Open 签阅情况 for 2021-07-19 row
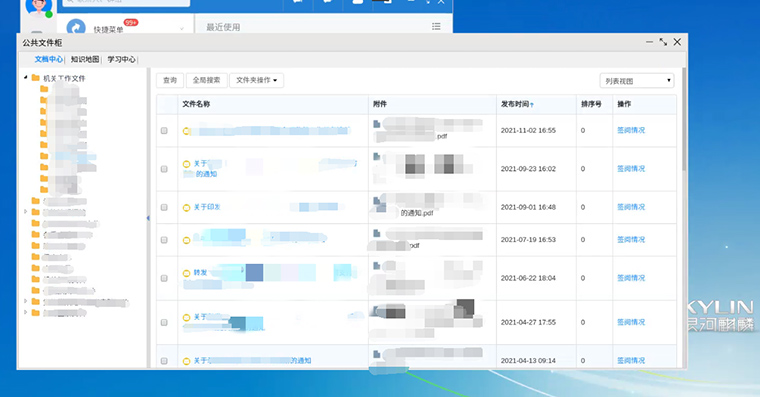Image resolution: width=760 pixels, height=397 pixels. (631, 239)
